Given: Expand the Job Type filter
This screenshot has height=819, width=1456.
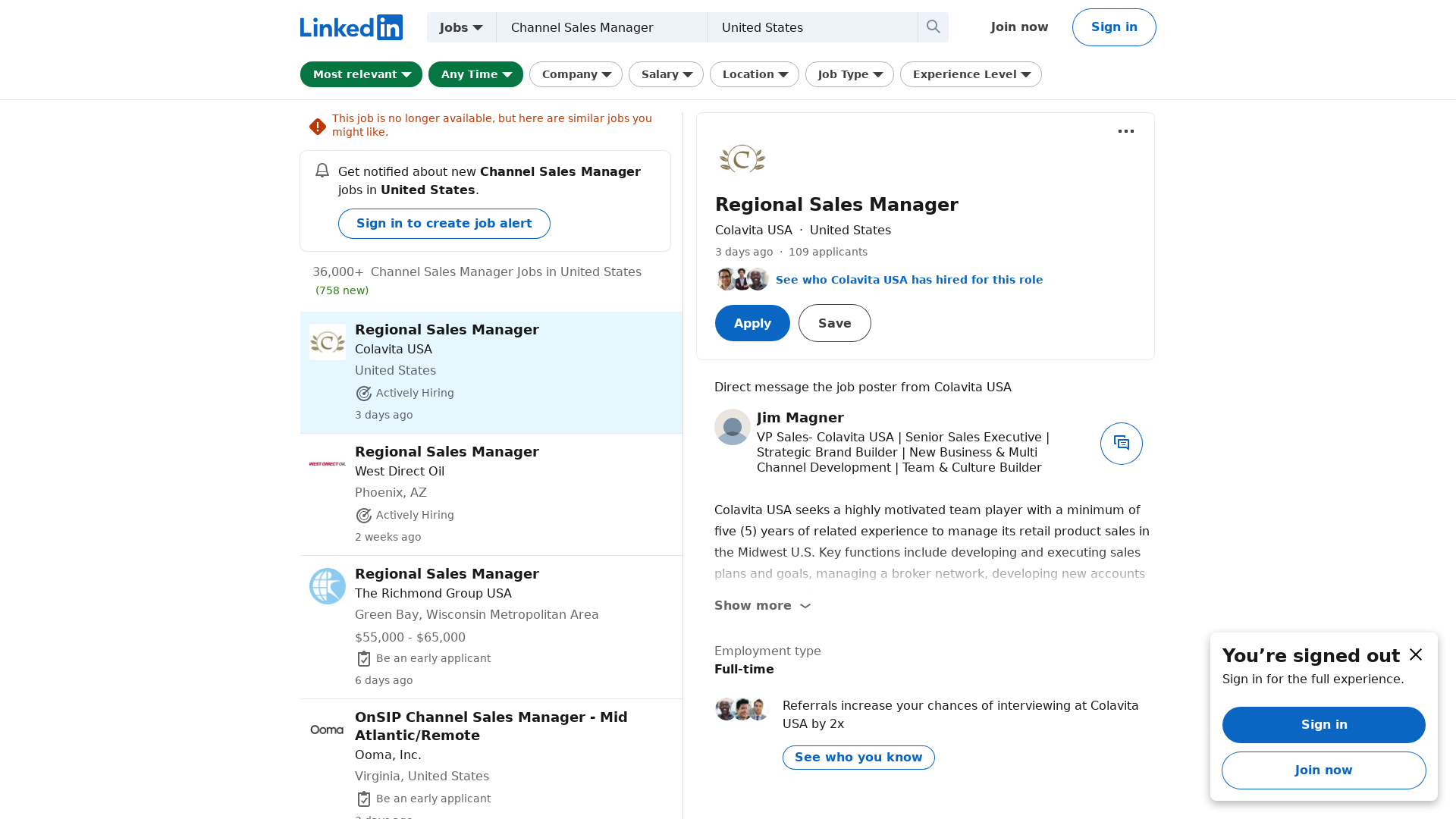Looking at the screenshot, I should pyautogui.click(x=849, y=74).
